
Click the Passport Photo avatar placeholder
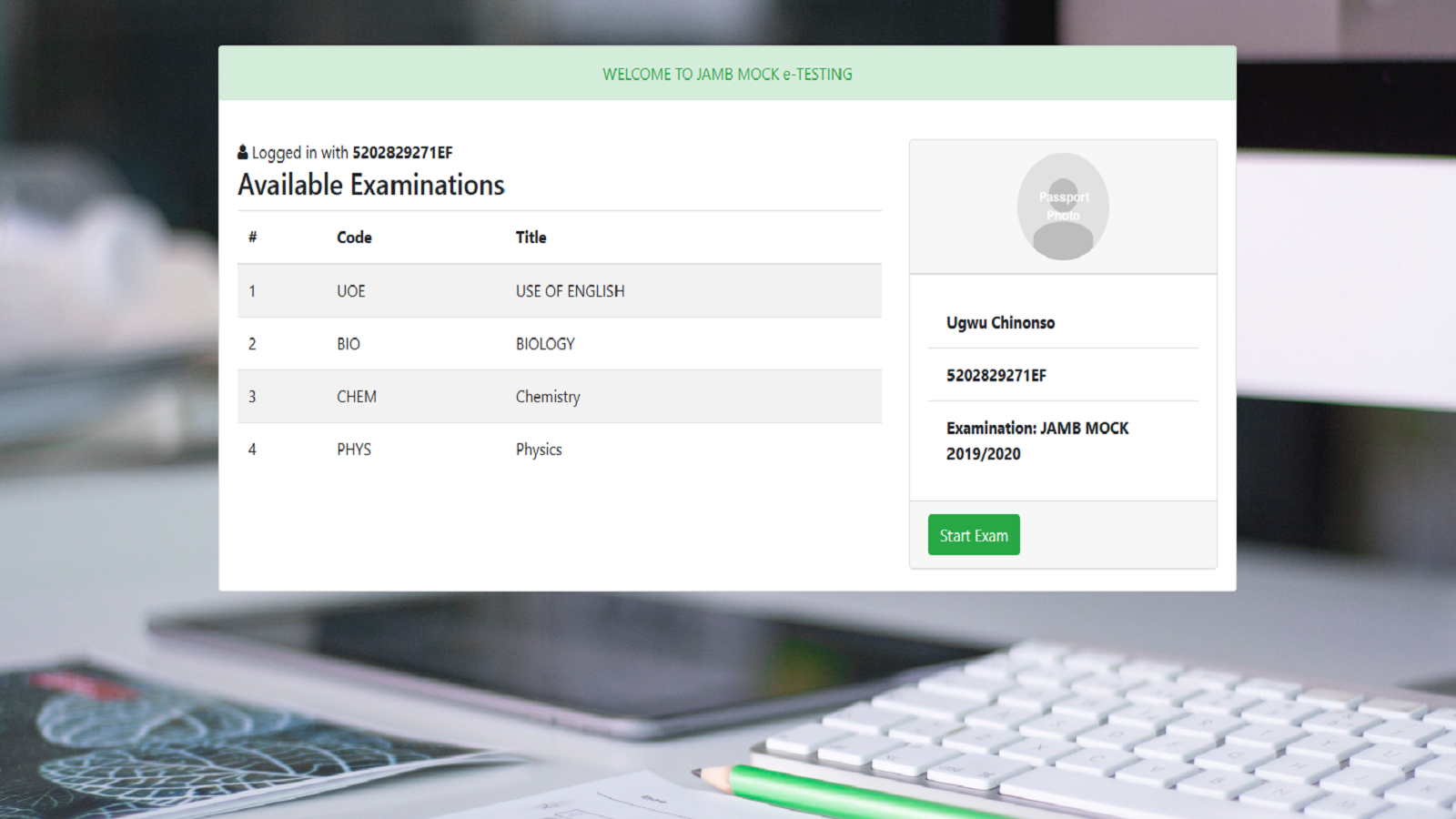click(1062, 207)
